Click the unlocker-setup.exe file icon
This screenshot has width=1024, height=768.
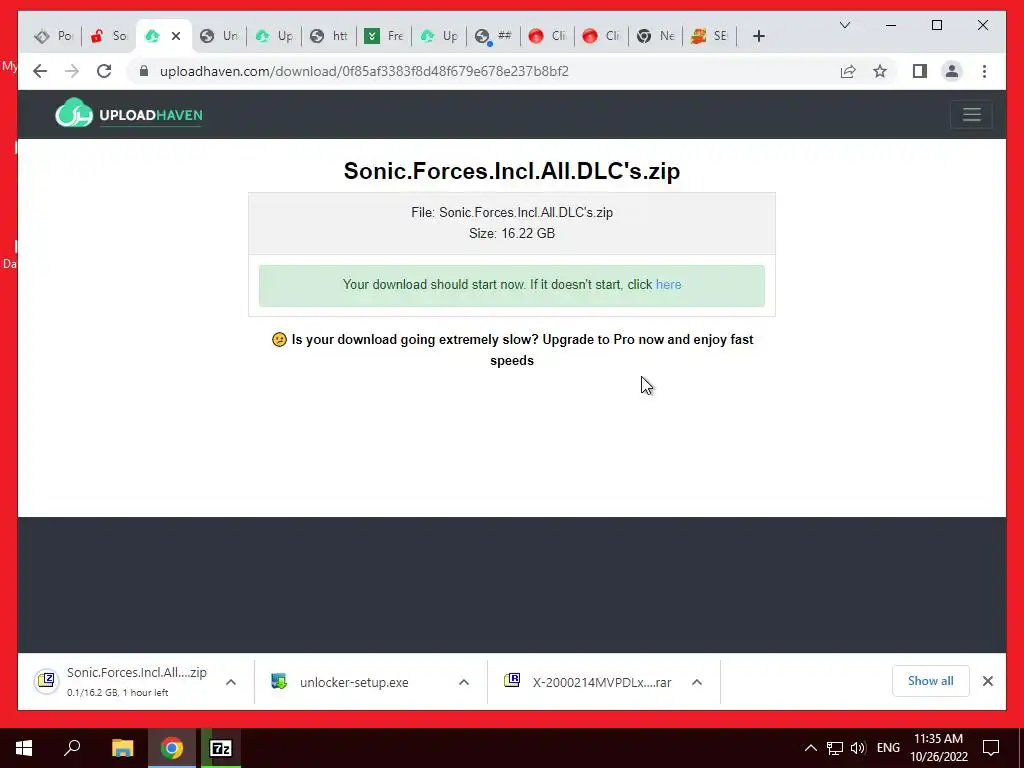[x=279, y=682]
